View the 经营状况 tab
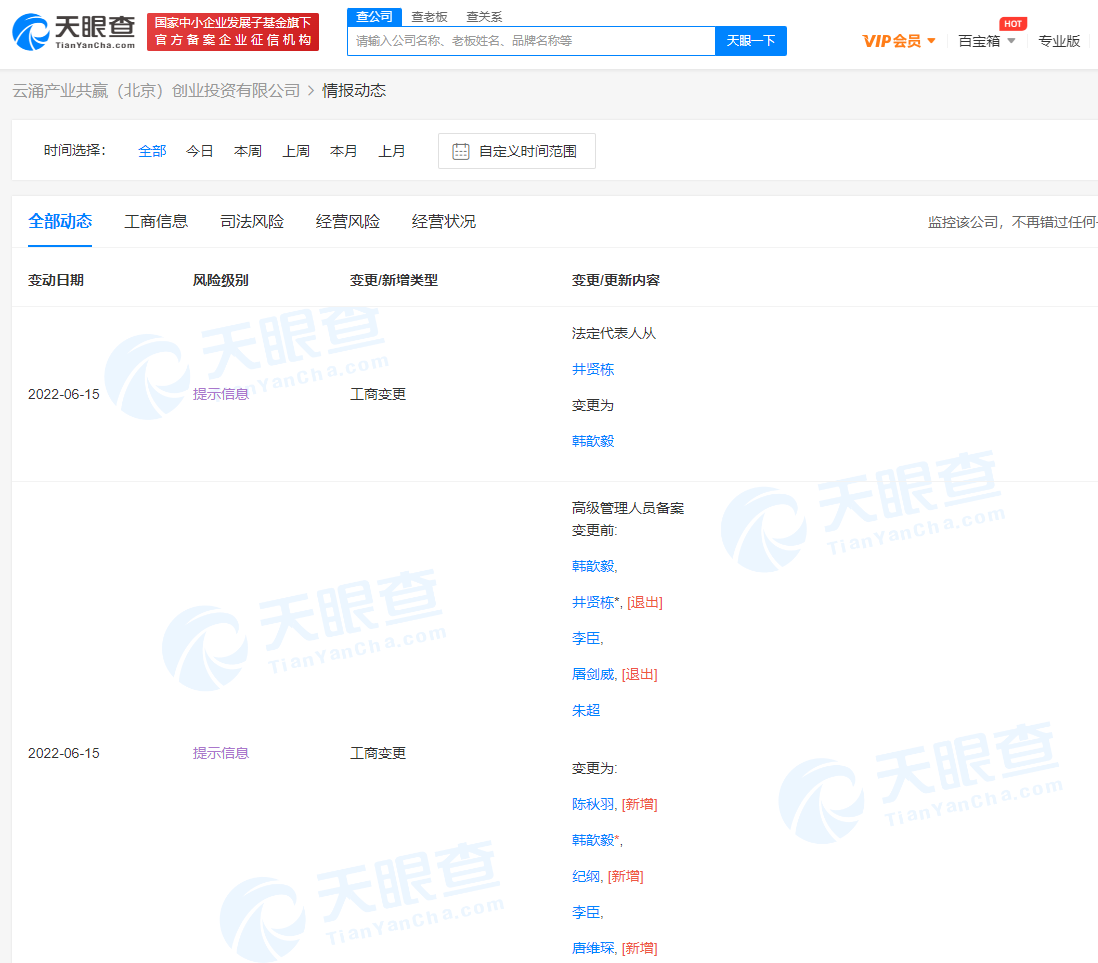This screenshot has height=963, width=1098. (x=444, y=221)
